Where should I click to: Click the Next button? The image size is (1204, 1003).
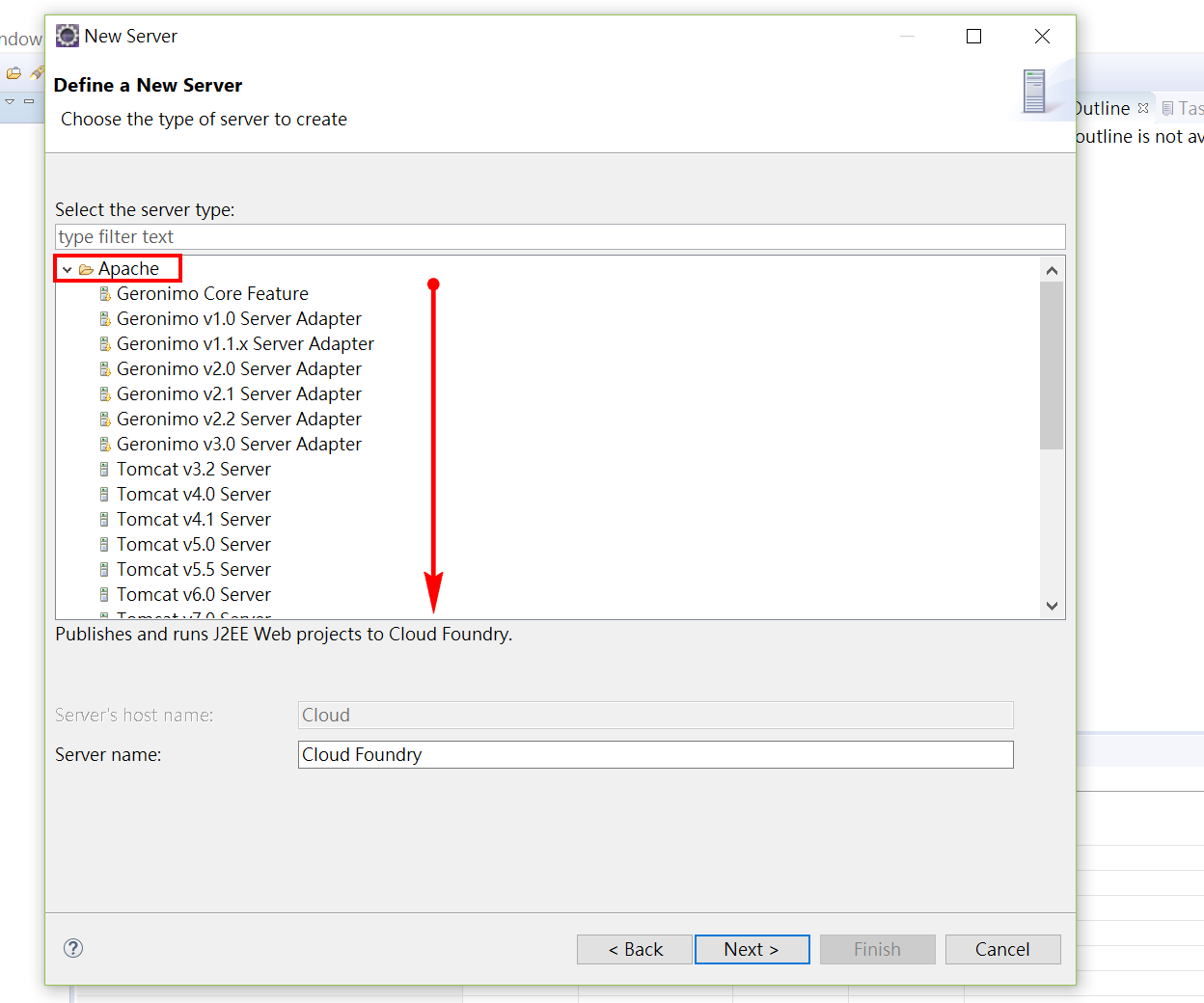click(x=752, y=949)
